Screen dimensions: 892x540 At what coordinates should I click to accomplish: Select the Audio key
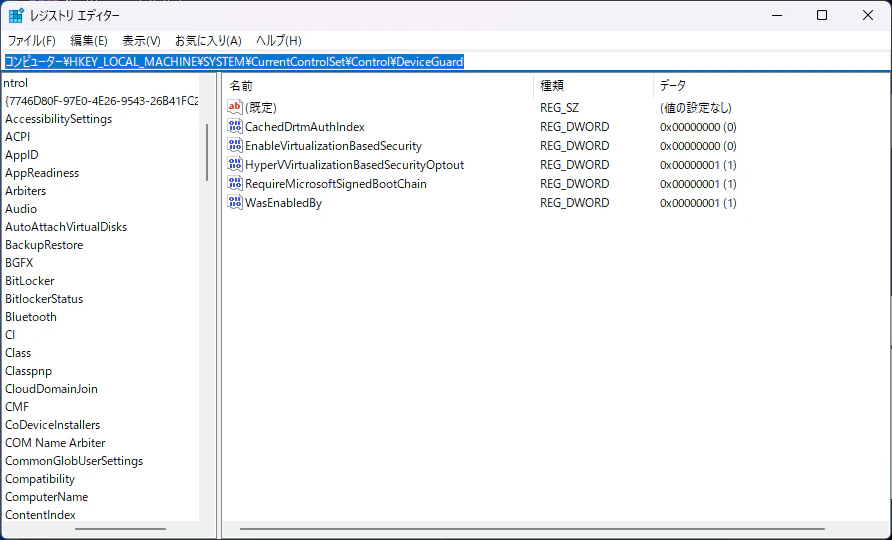pos(21,209)
